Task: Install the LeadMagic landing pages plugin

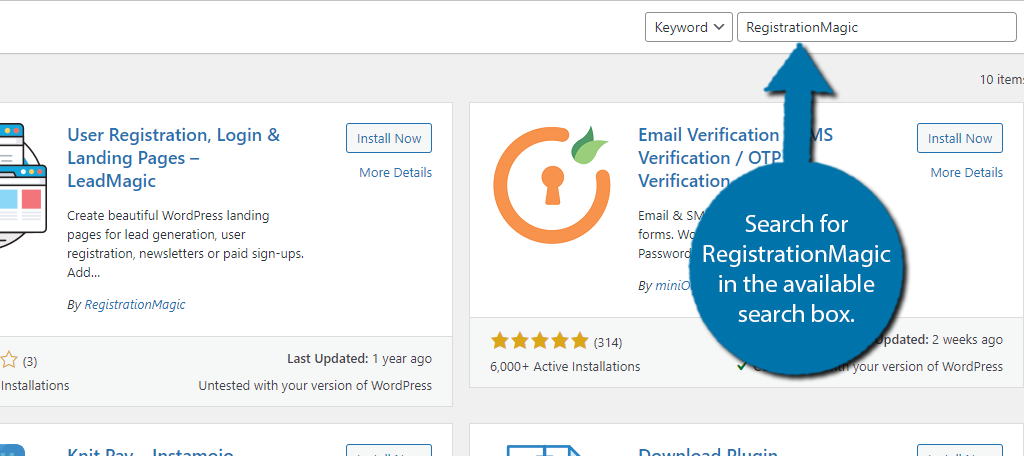Action: [x=389, y=138]
